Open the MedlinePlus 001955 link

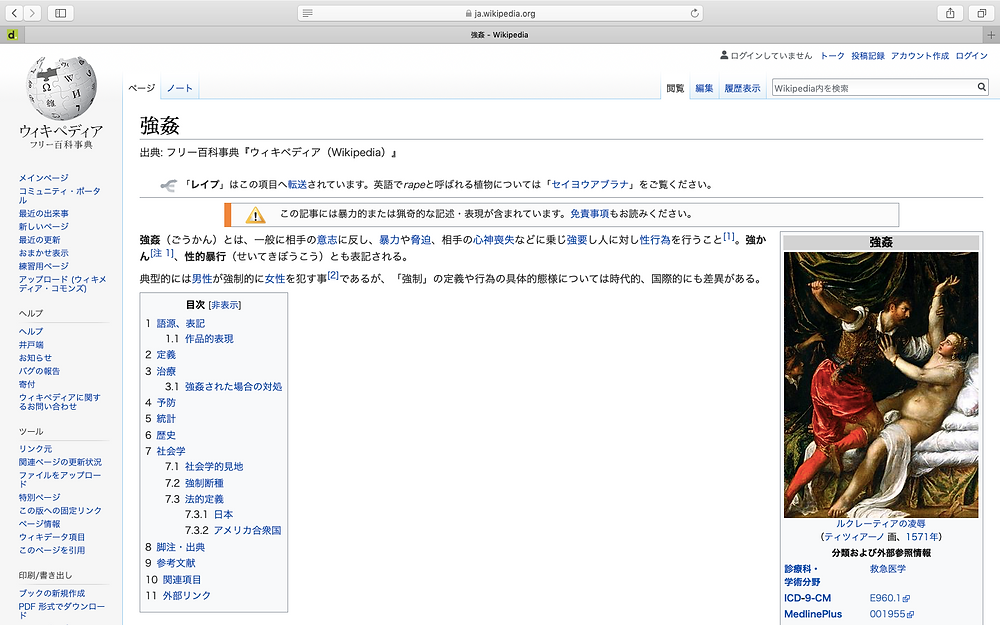892,614
